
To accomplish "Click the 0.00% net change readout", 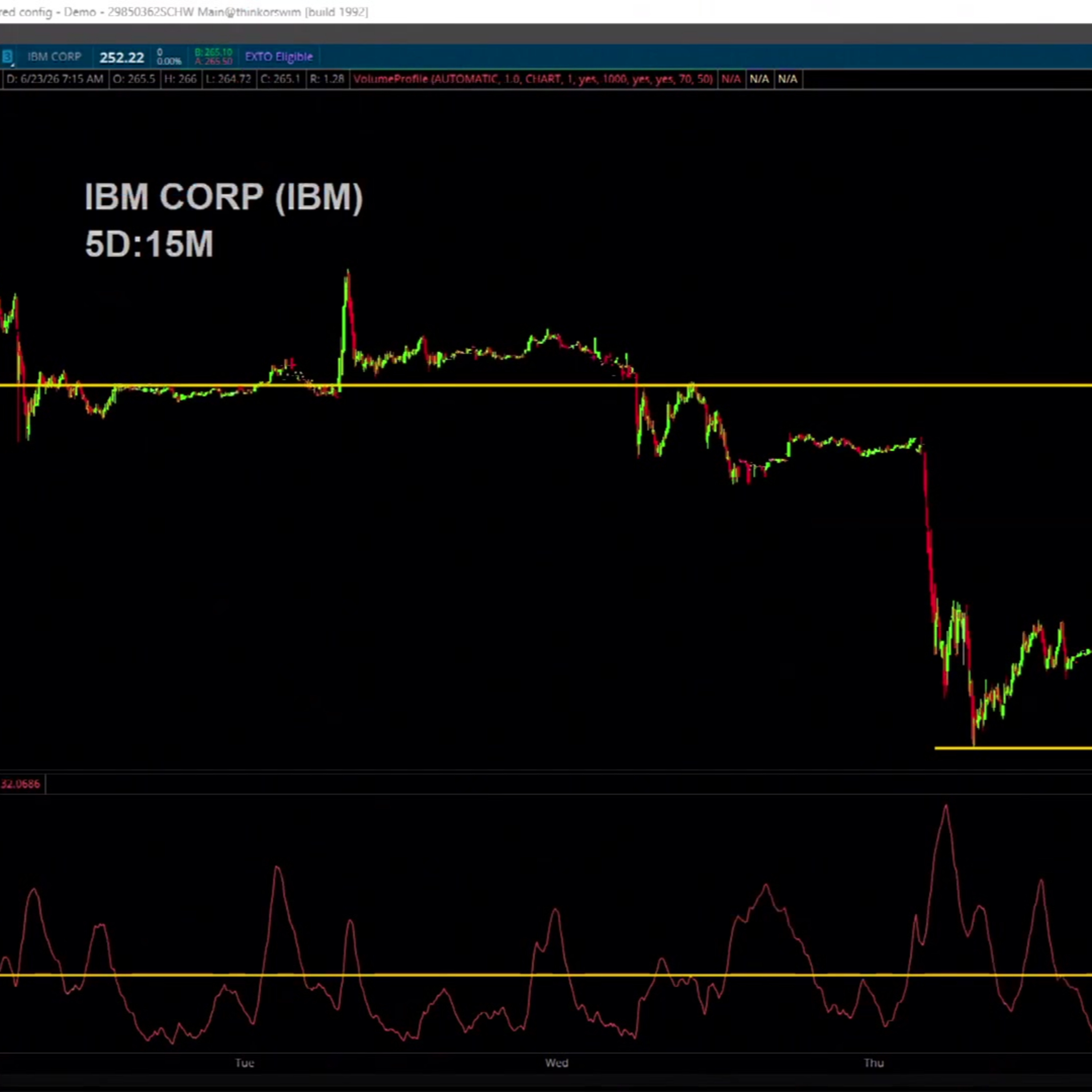I will point(169,61).
